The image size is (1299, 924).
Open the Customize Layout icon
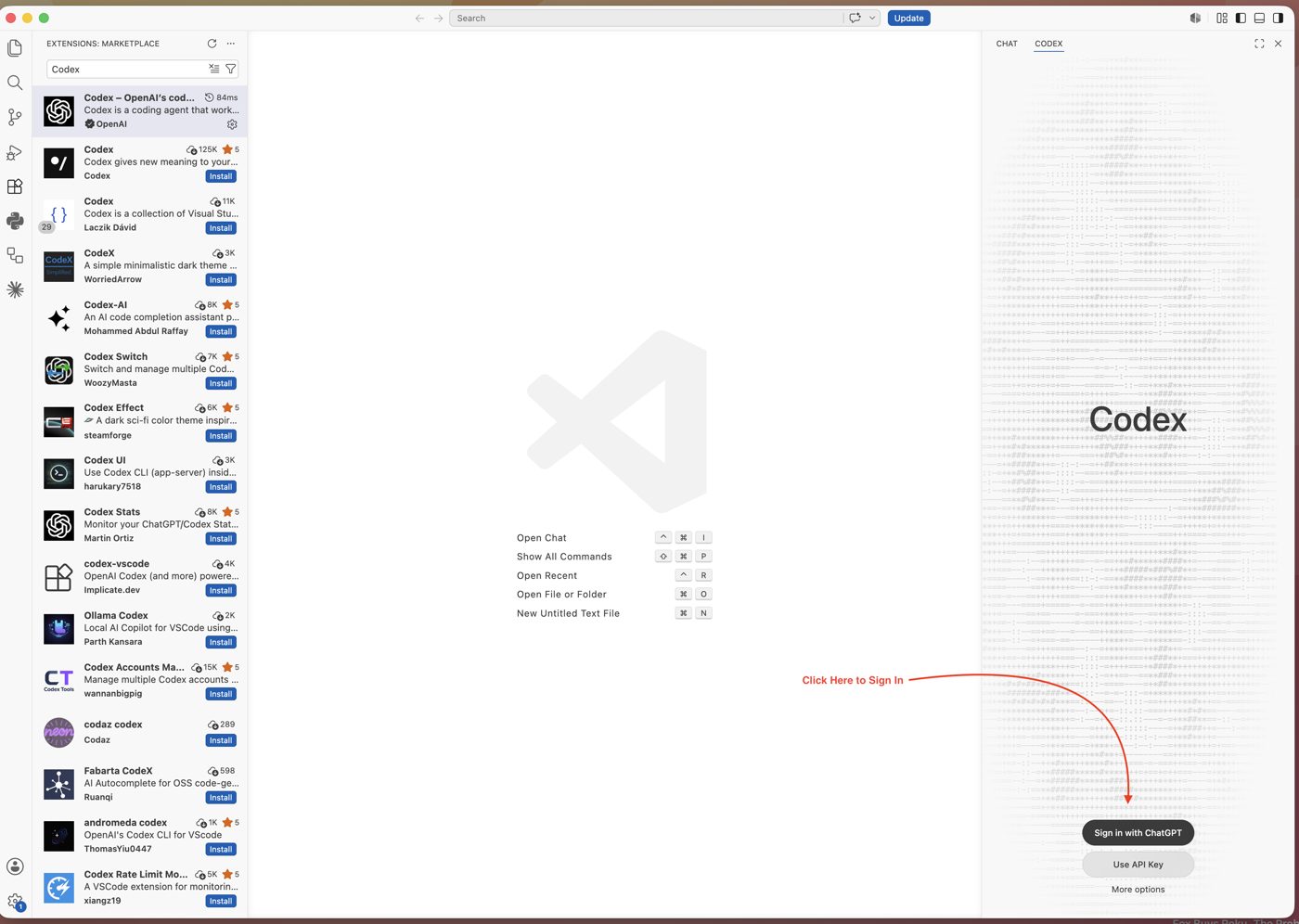[x=1222, y=18]
